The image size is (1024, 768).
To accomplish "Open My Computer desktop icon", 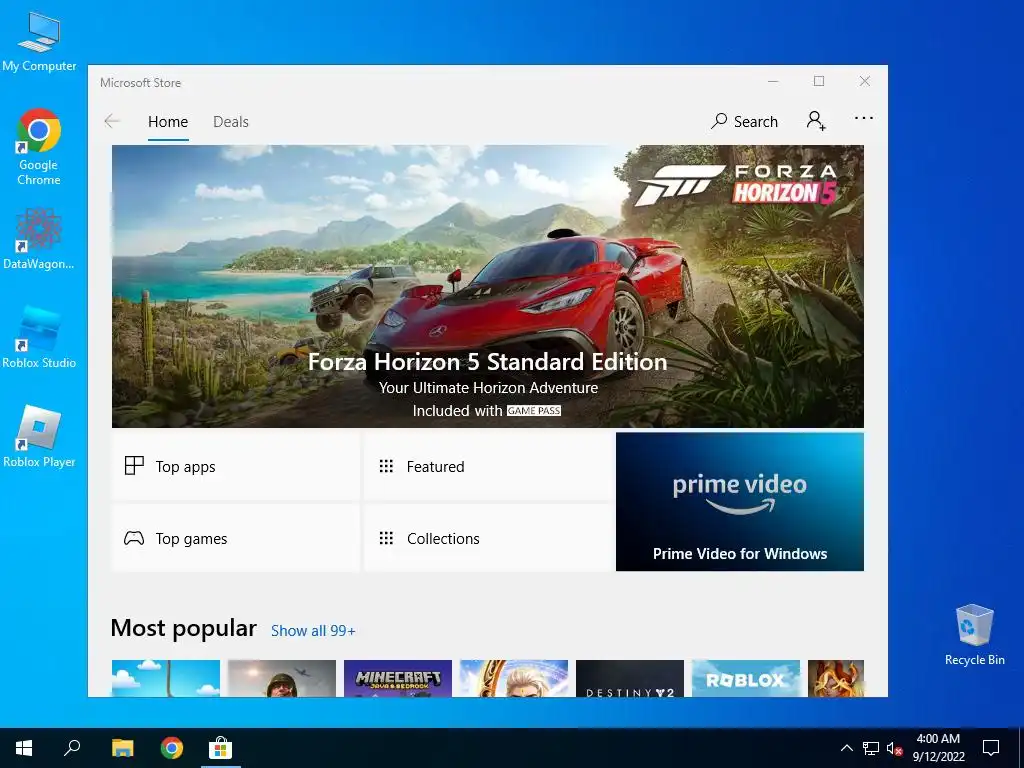I will point(39,42).
